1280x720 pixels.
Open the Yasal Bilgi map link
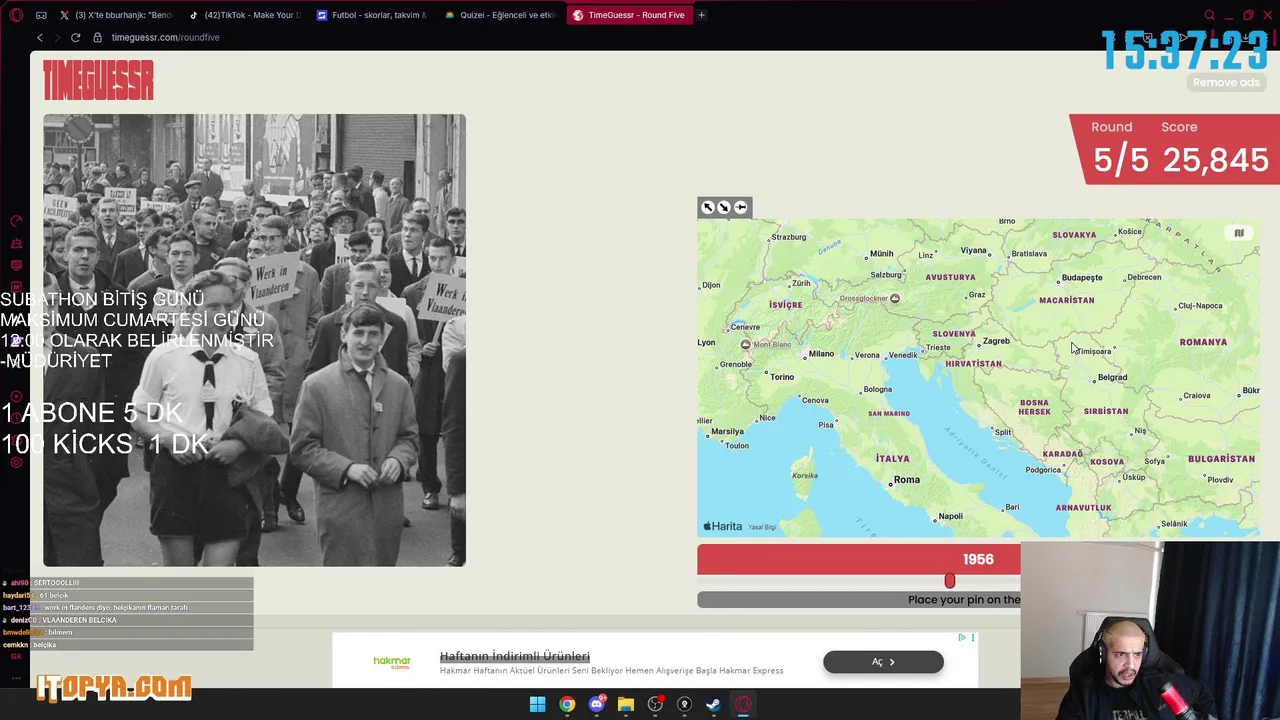tap(762, 527)
